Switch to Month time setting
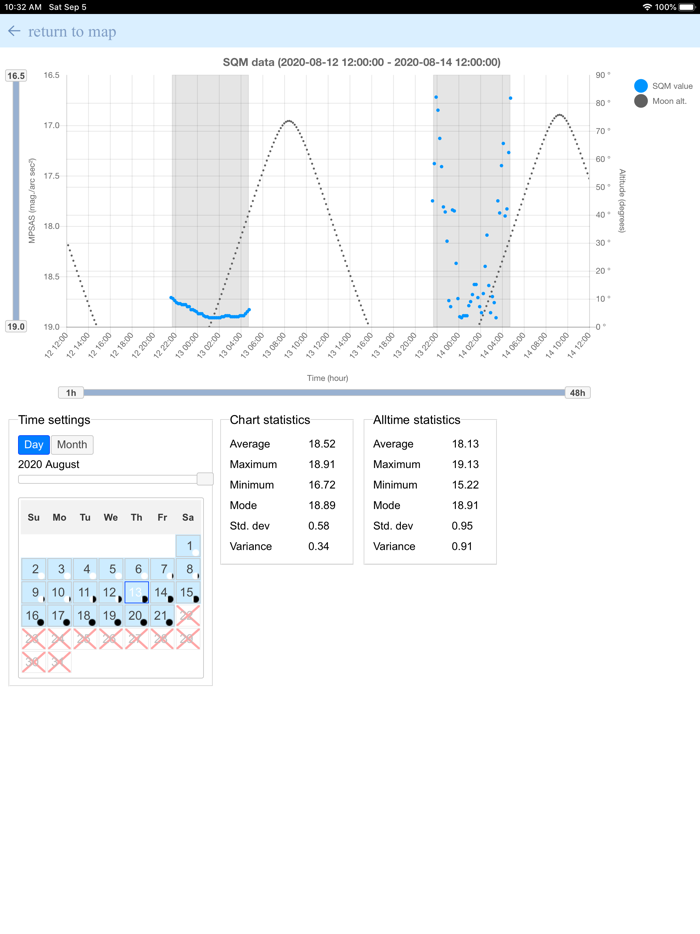This screenshot has height=934, width=700. point(72,444)
